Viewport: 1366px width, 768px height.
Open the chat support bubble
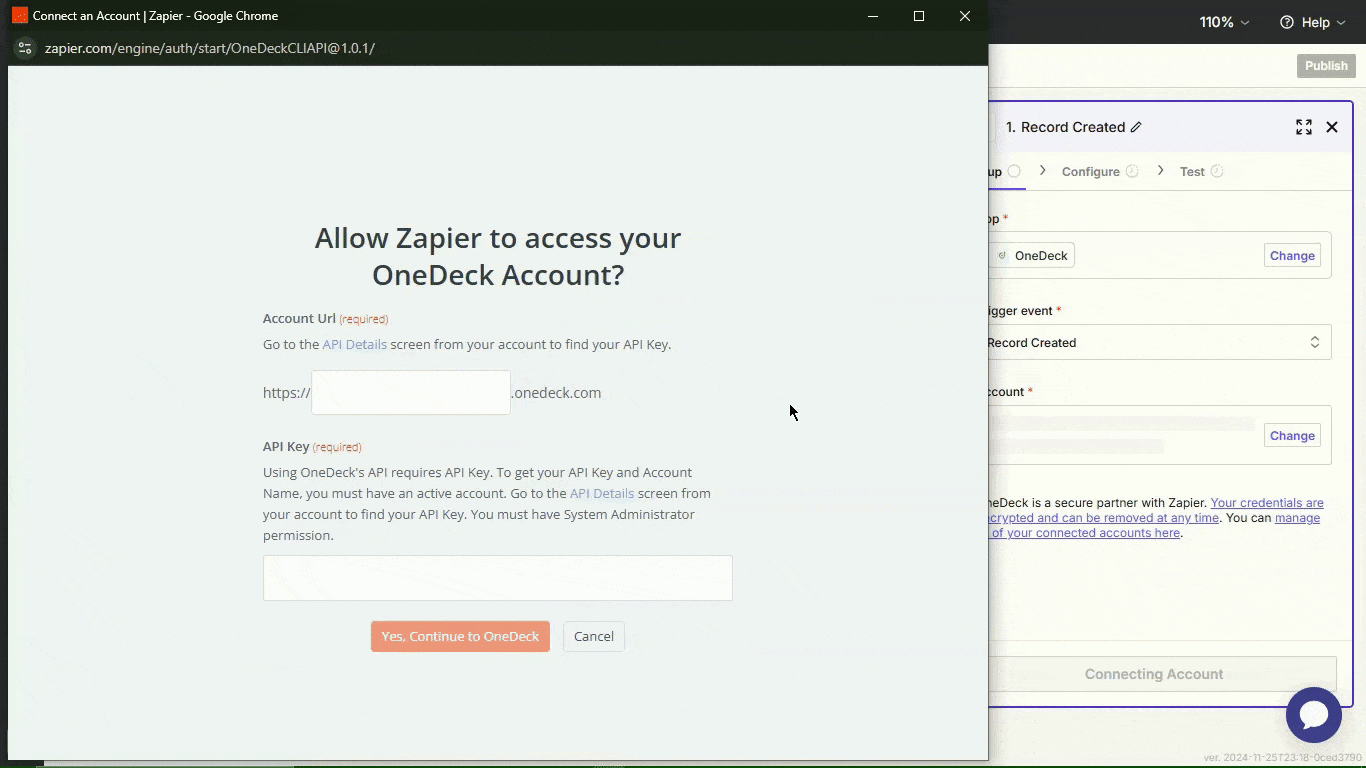pos(1314,715)
